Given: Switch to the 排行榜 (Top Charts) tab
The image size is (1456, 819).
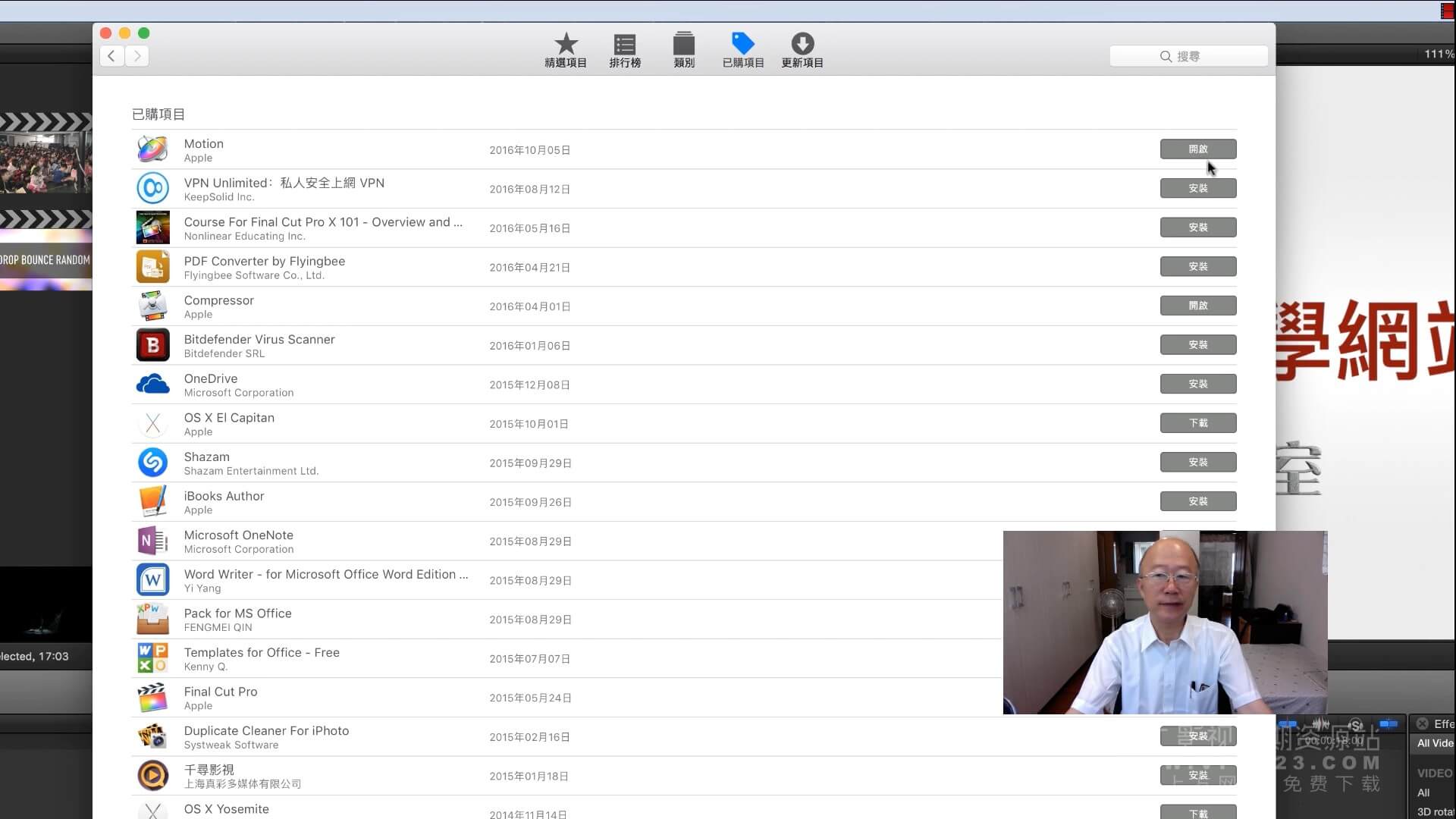Looking at the screenshot, I should pos(625,50).
